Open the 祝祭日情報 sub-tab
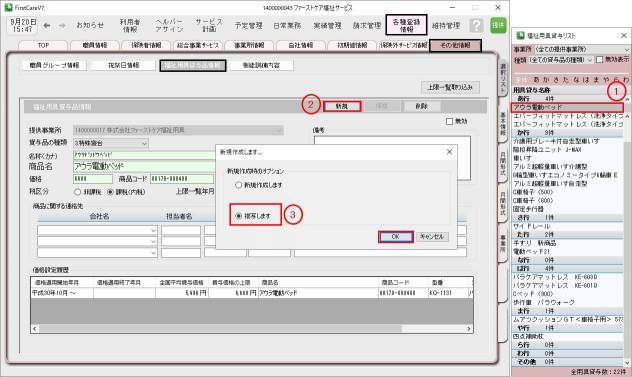 pyautogui.click(x=123, y=65)
